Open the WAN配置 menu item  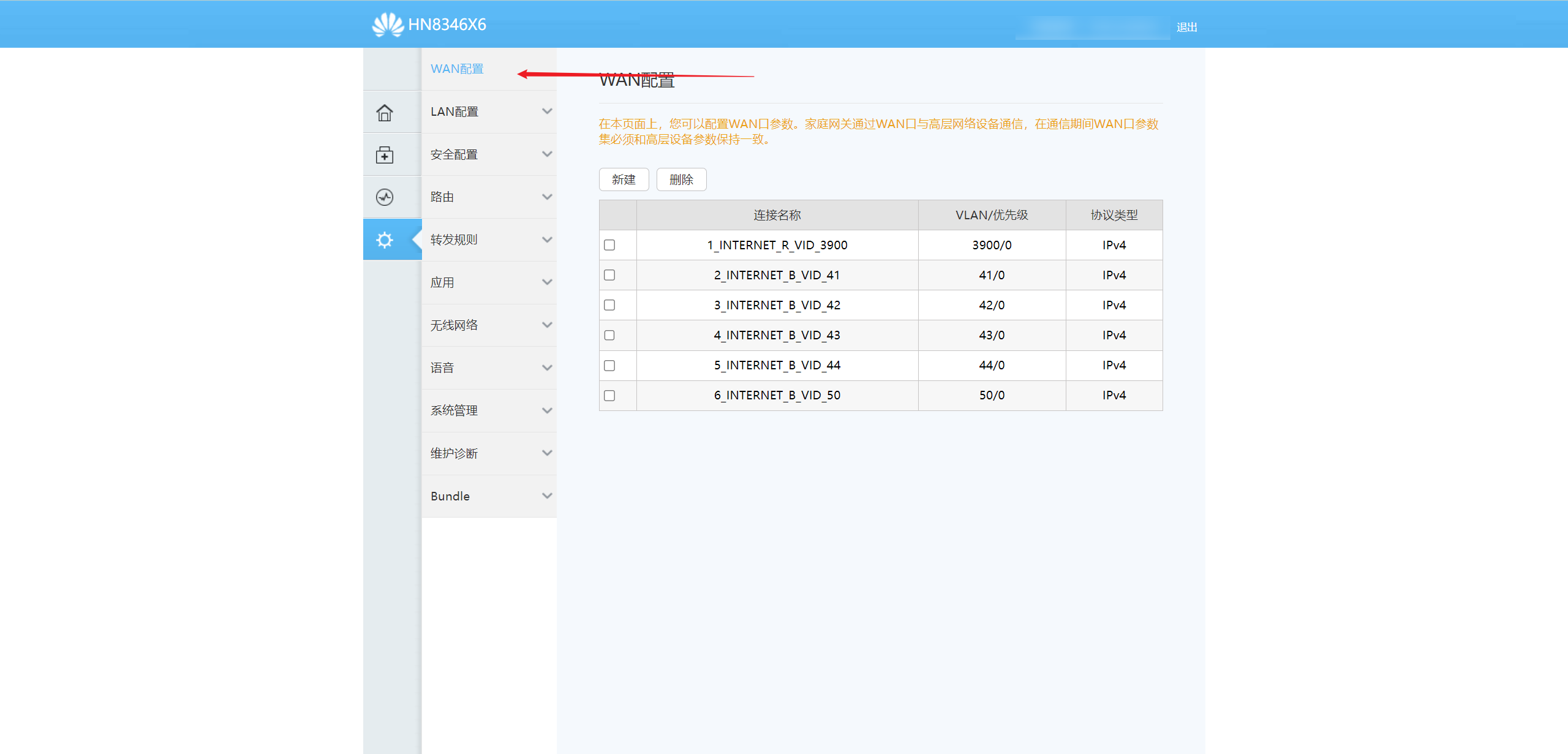point(457,69)
